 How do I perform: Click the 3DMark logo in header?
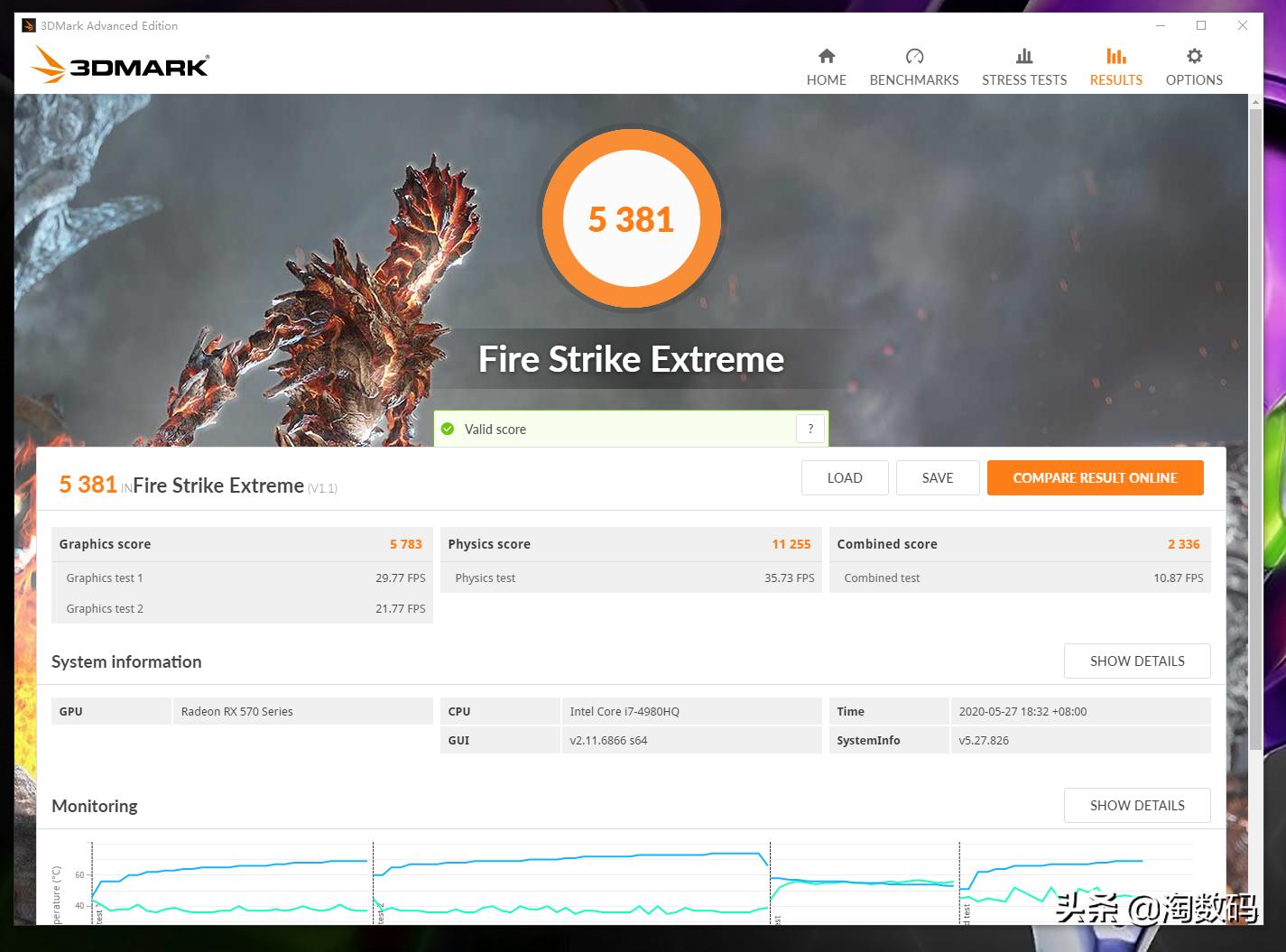(x=121, y=66)
